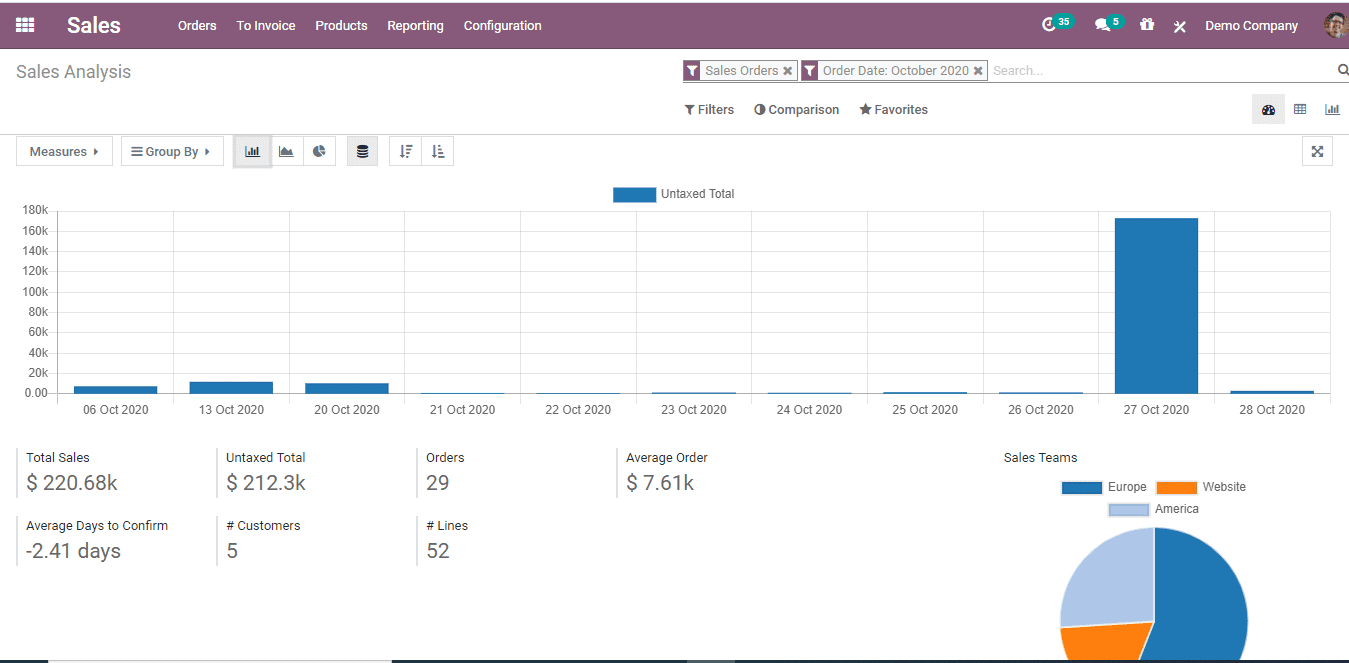Viewport: 1349px width, 663px height.
Task: Toggle stacked bars mode
Action: point(362,152)
